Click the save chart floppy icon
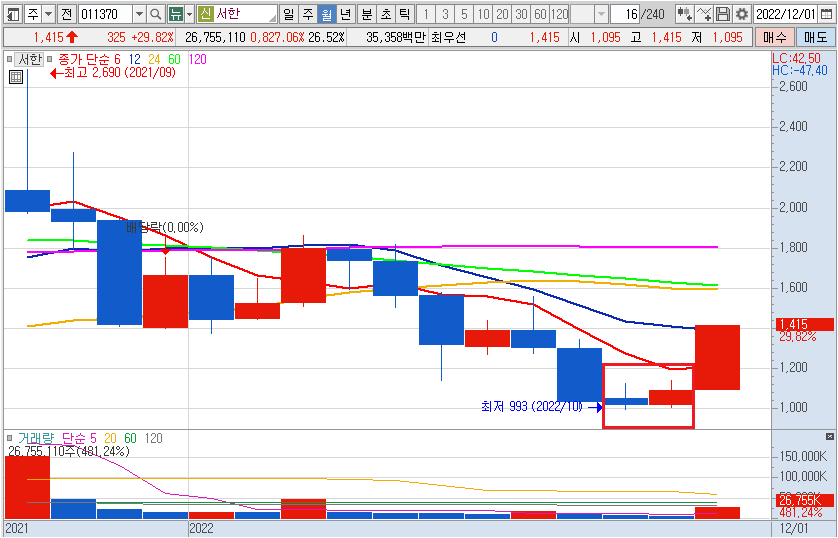The height and width of the screenshot is (538, 838). point(723,14)
